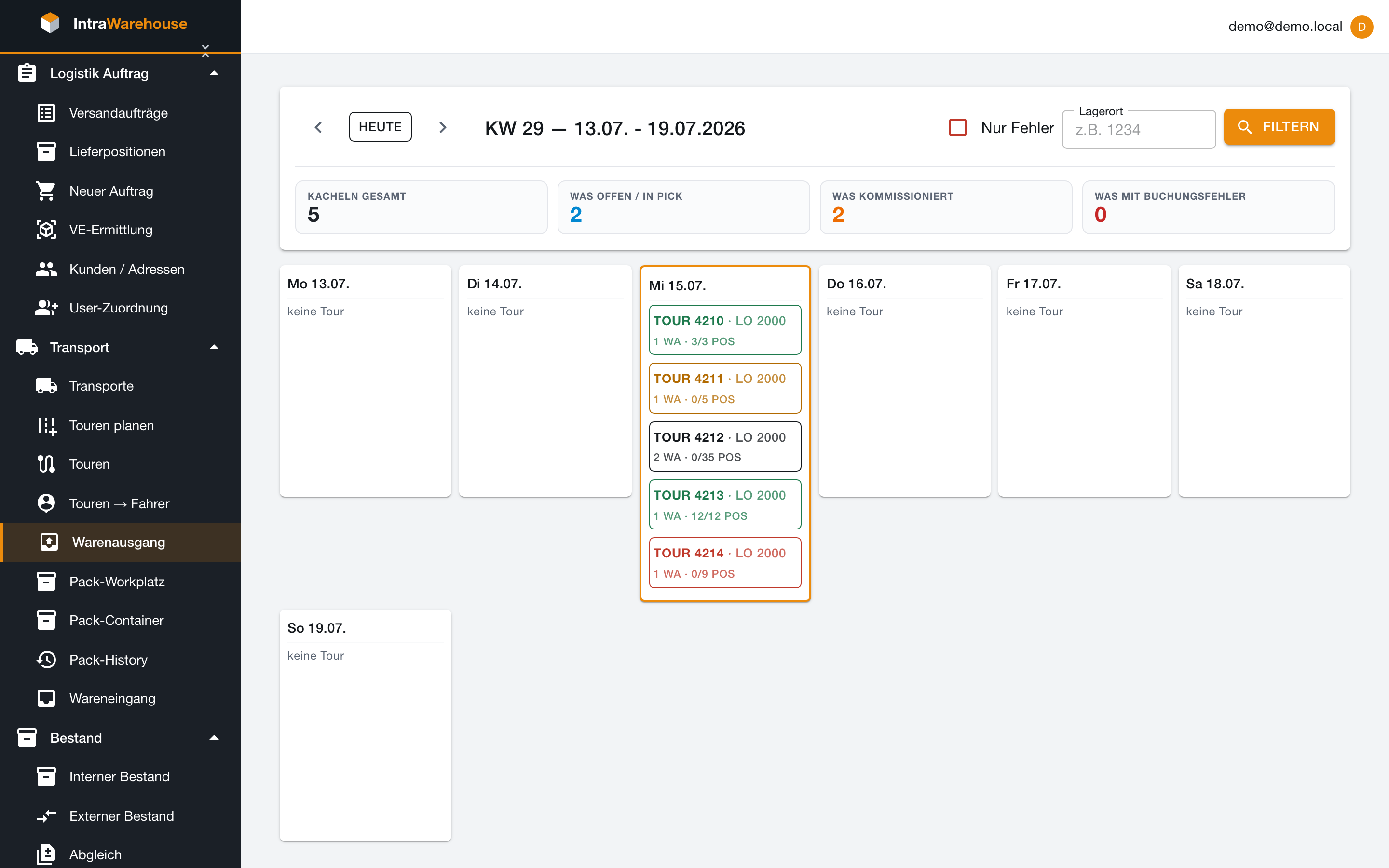Focus the Lagerort input field
The image size is (1389, 868).
(1139, 130)
